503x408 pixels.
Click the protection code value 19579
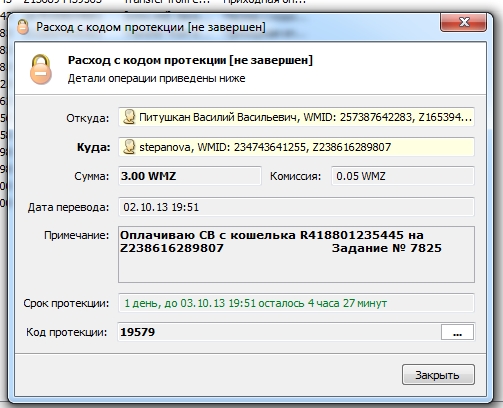coord(137,332)
